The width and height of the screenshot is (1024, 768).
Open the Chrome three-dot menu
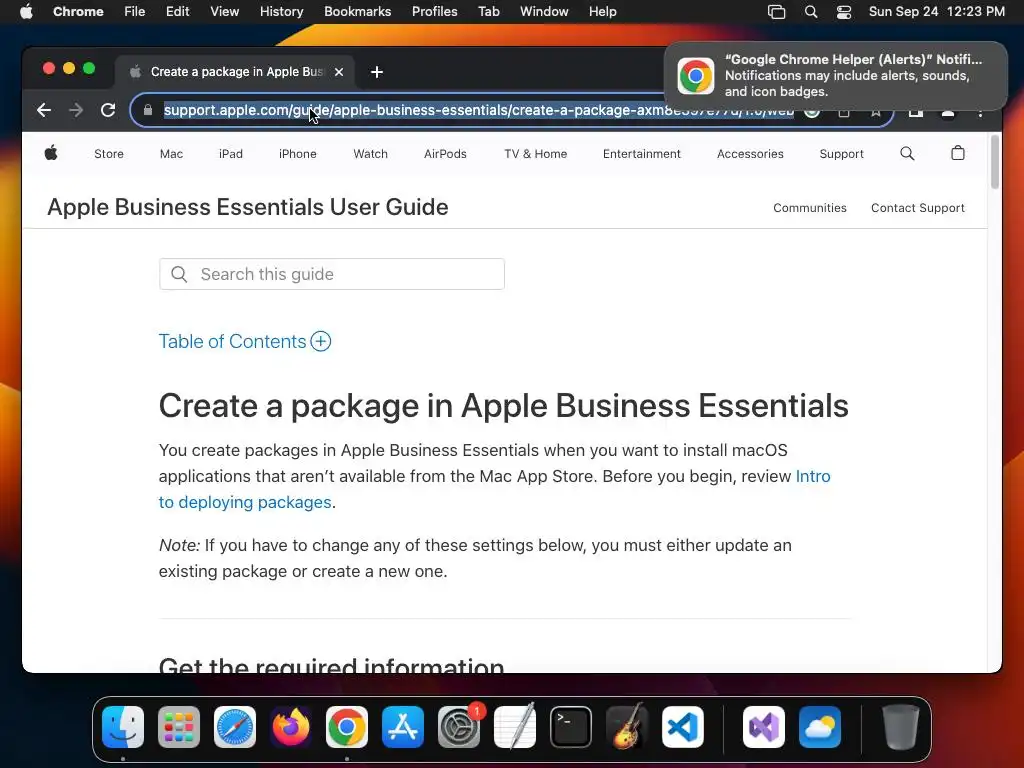[980, 112]
